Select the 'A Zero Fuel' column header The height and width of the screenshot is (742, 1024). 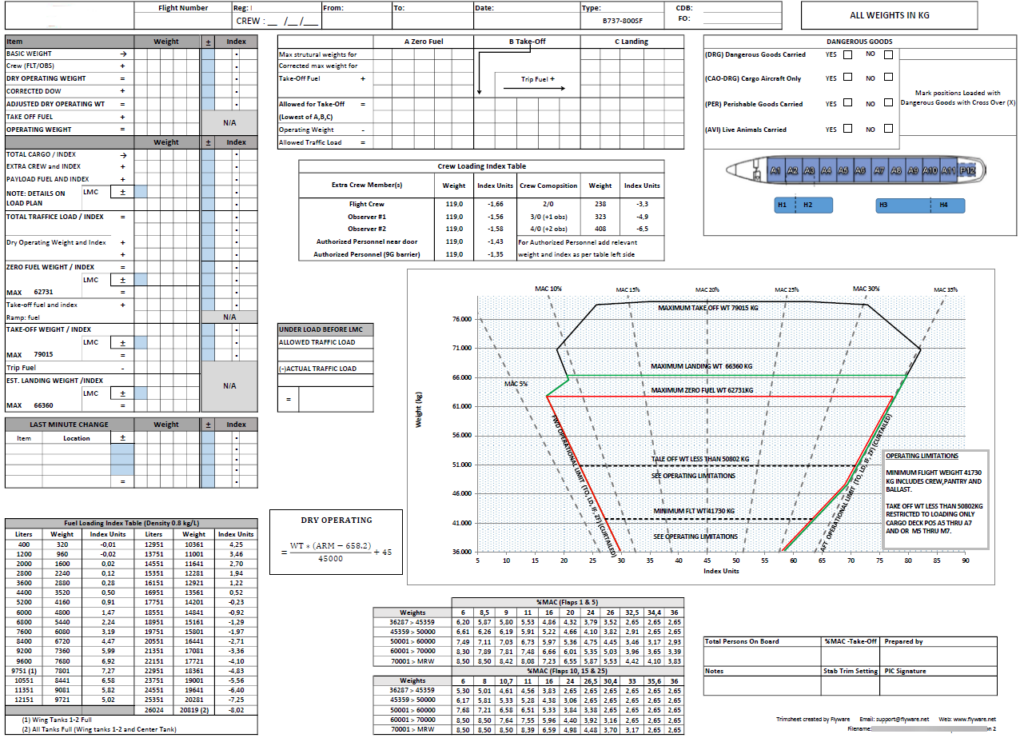pyautogui.click(x=423, y=41)
